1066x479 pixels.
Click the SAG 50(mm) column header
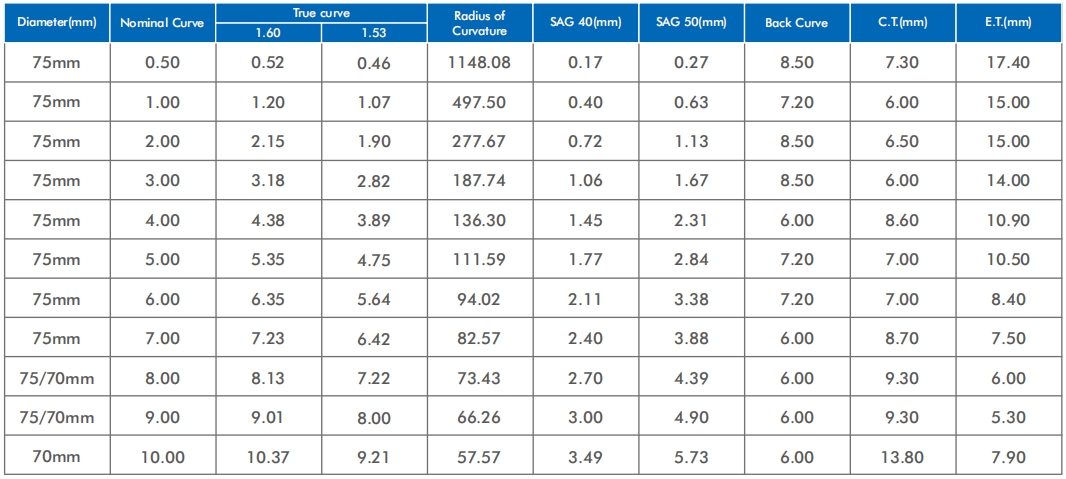691,22
